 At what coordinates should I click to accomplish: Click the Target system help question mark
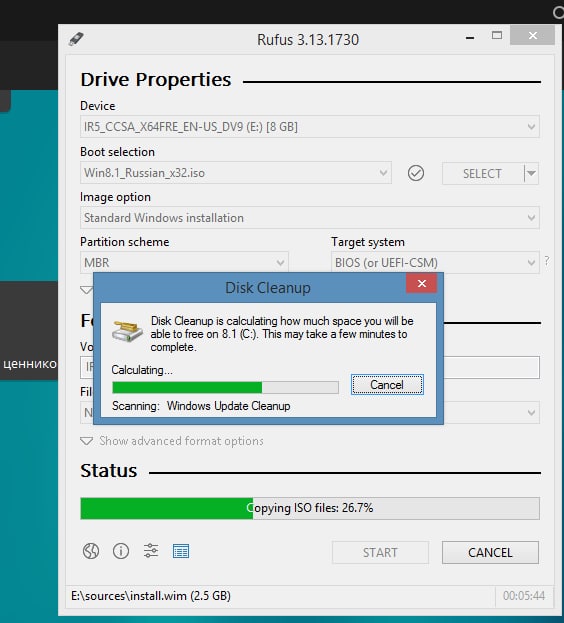[547, 261]
